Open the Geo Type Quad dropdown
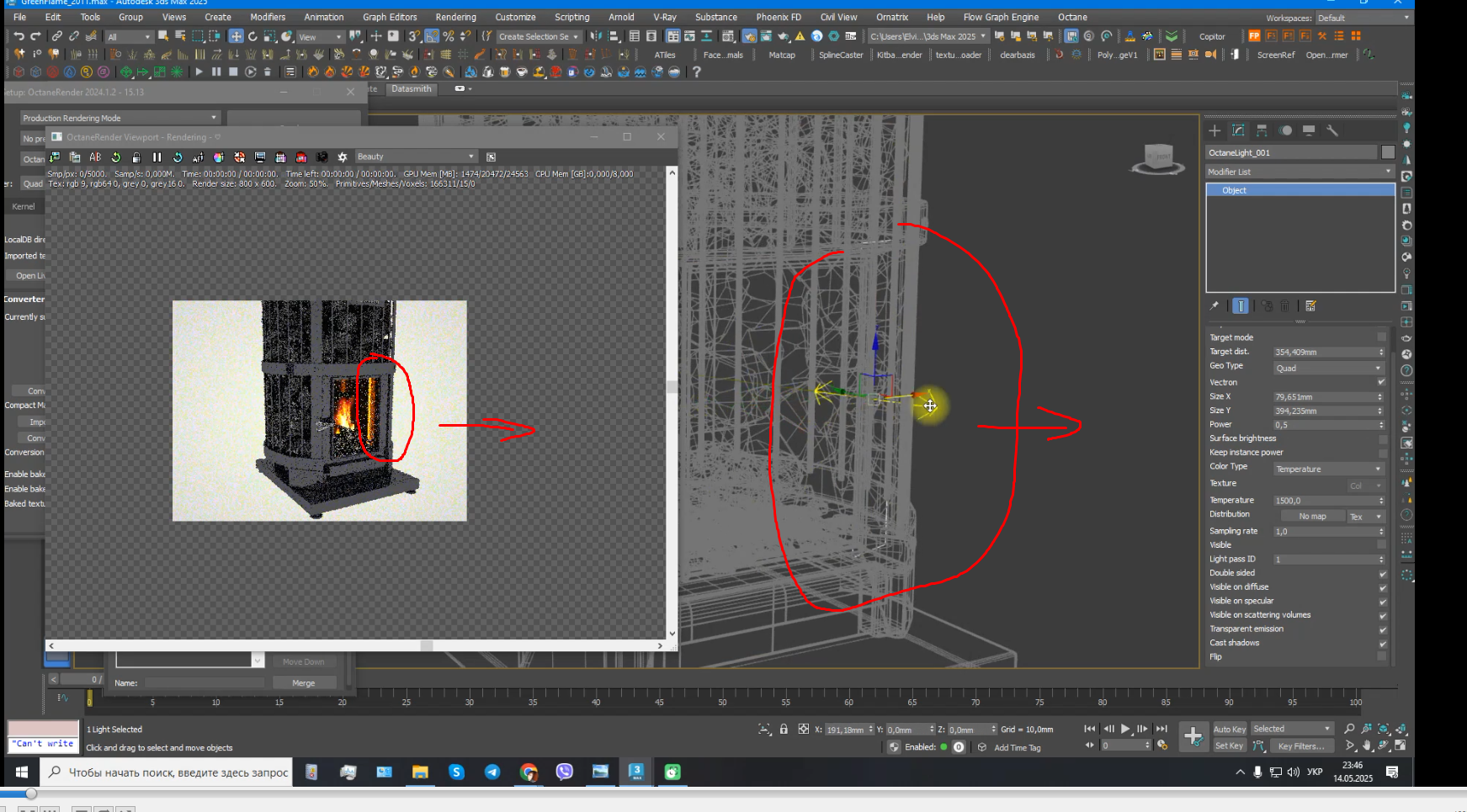Screen dimensions: 1467x812 (x=1329, y=369)
